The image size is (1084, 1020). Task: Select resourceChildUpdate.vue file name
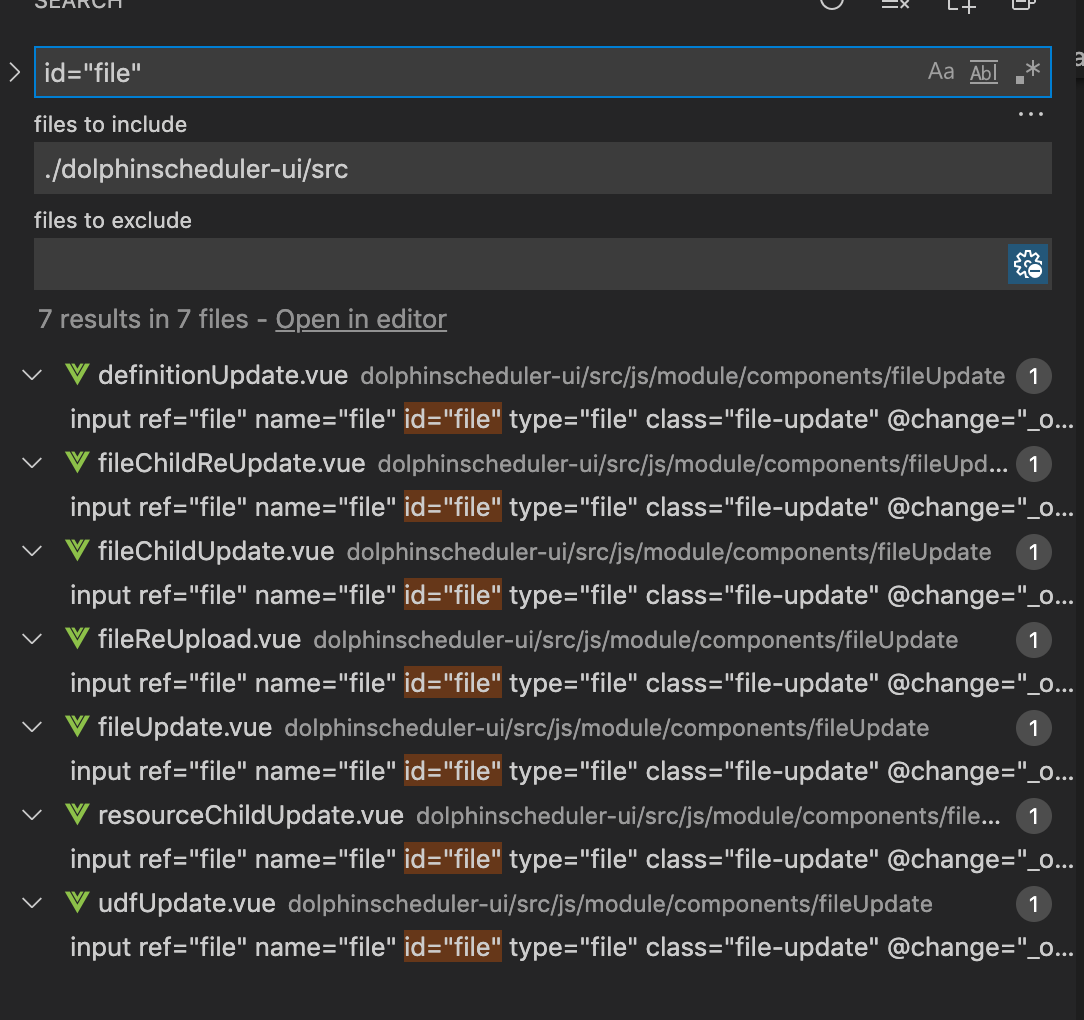[251, 815]
